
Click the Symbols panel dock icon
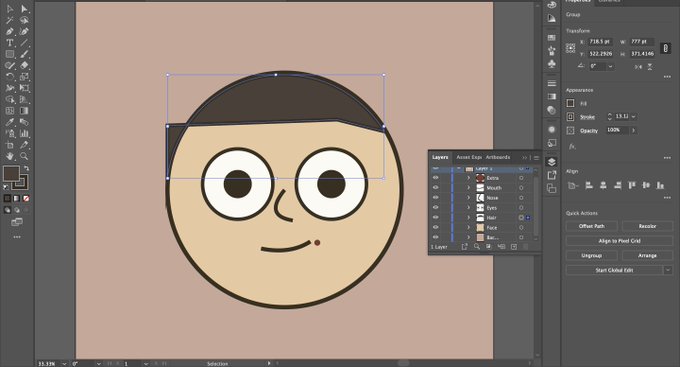[552, 64]
